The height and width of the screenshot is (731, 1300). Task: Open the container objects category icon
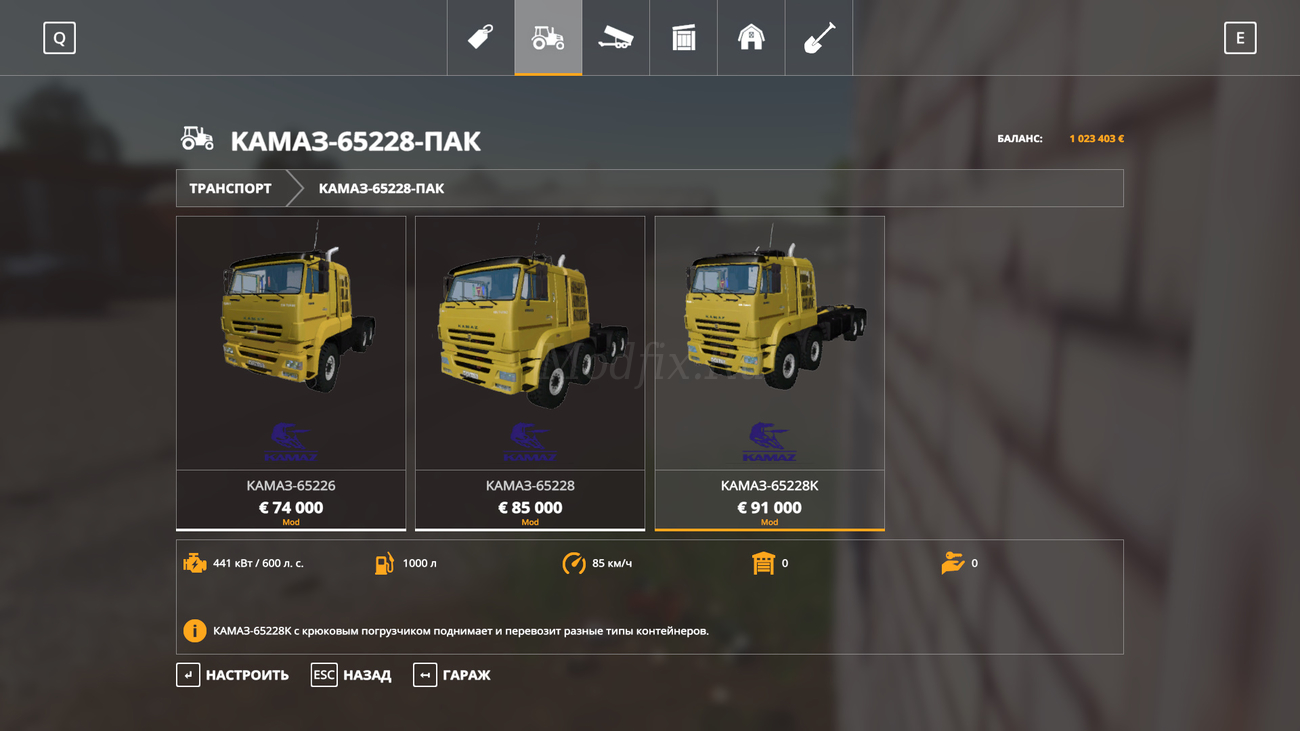pyautogui.click(x=684, y=38)
